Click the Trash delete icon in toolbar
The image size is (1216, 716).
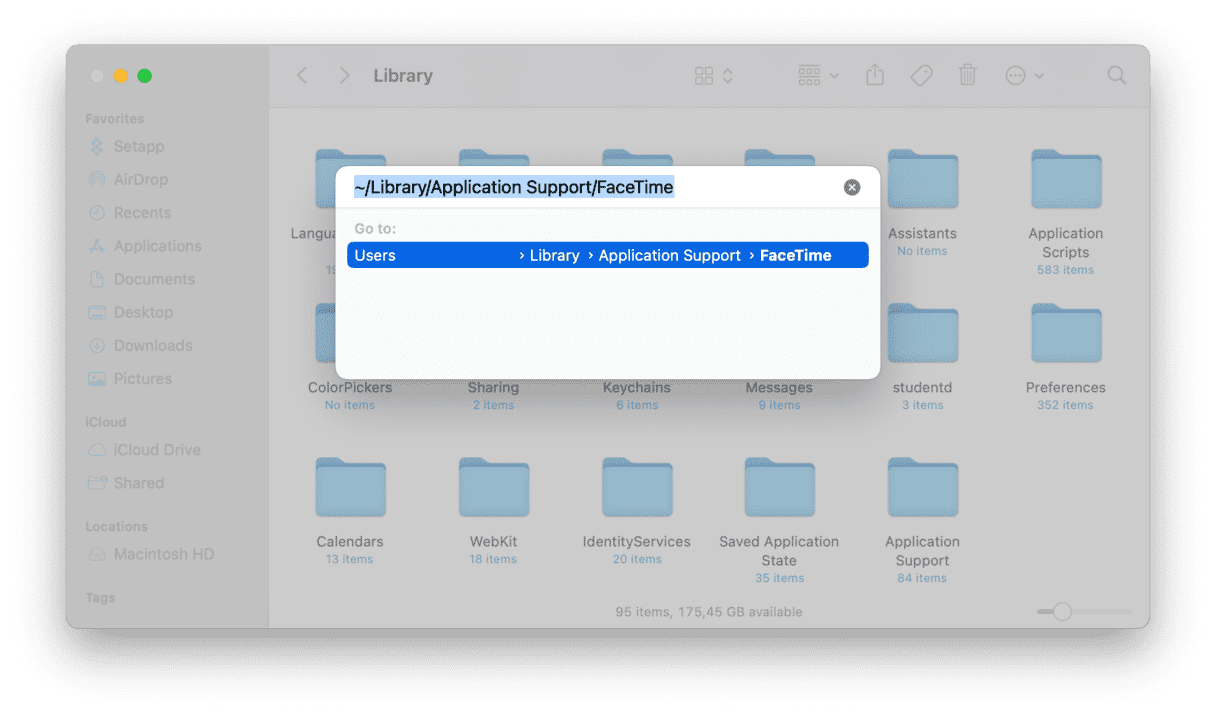click(x=967, y=76)
